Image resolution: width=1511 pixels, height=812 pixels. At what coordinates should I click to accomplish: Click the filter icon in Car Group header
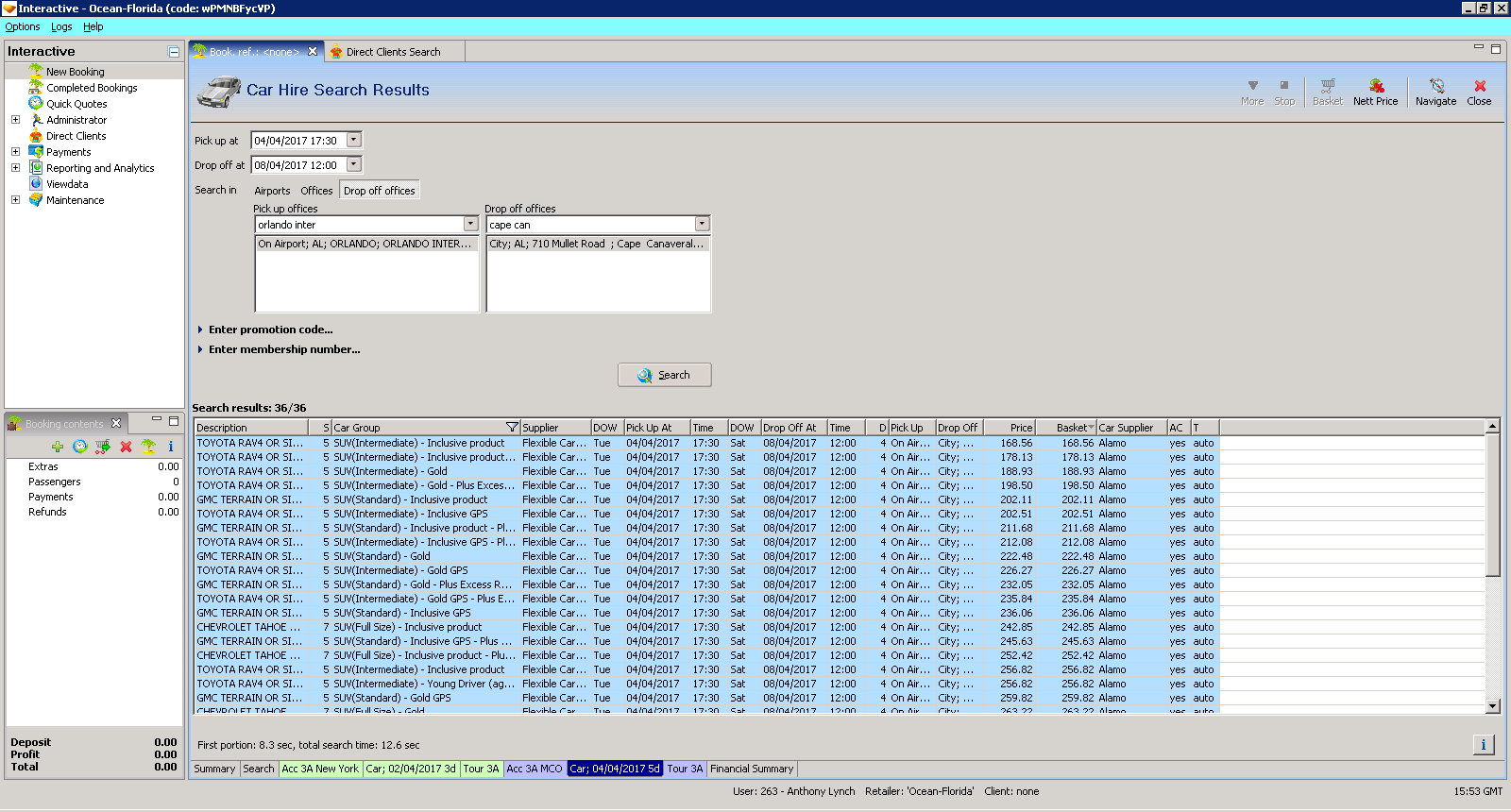pos(512,428)
